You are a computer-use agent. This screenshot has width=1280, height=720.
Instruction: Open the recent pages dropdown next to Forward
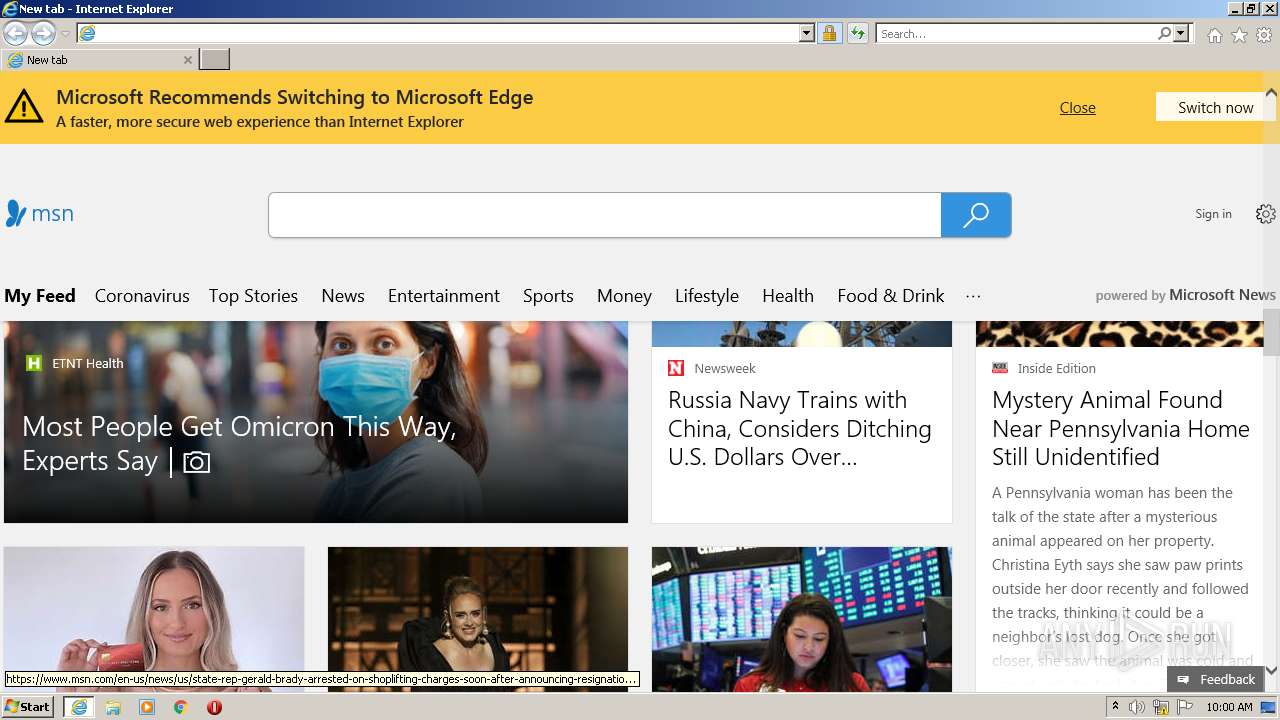65,34
